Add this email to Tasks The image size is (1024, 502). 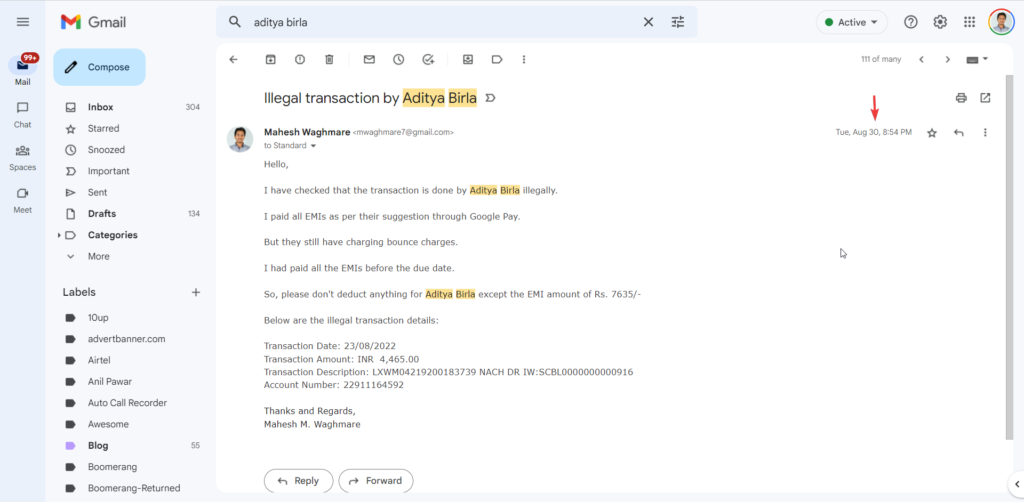428,59
